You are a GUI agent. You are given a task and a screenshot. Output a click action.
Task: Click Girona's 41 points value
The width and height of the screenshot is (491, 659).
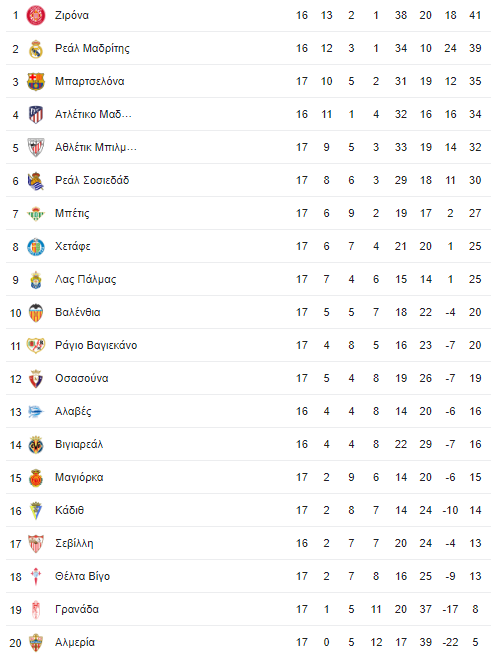point(475,16)
